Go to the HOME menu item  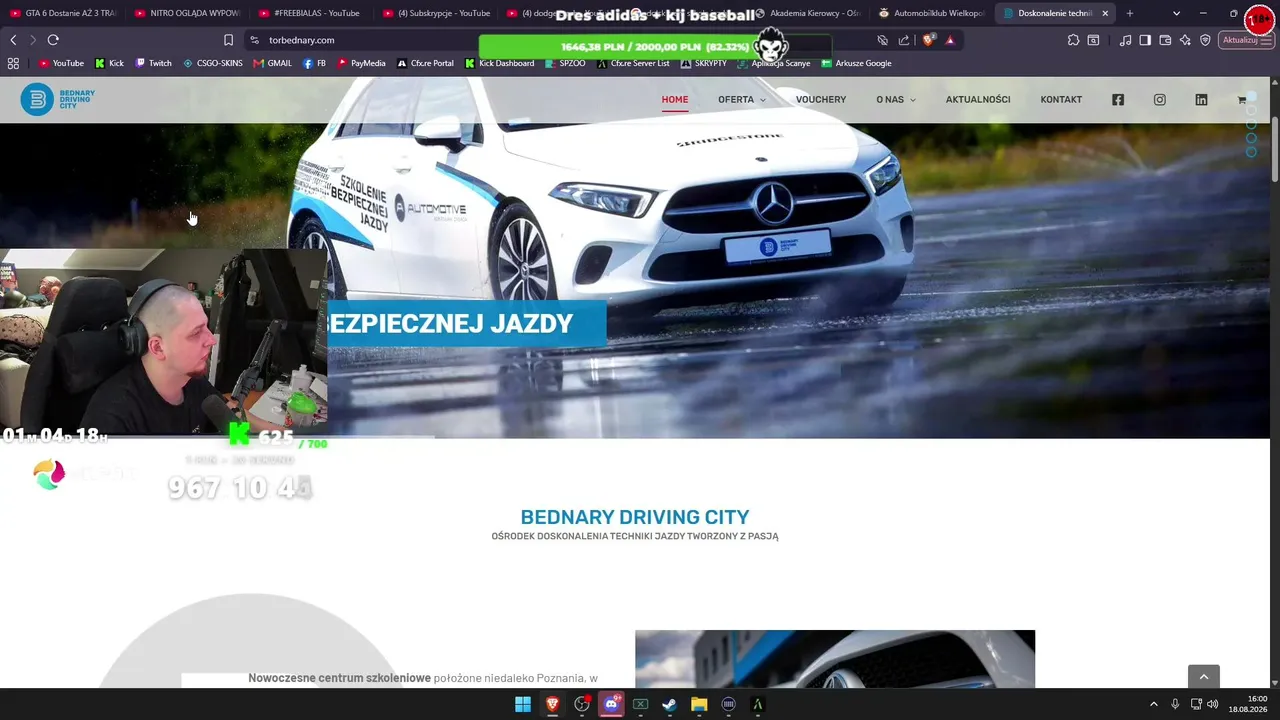click(675, 100)
